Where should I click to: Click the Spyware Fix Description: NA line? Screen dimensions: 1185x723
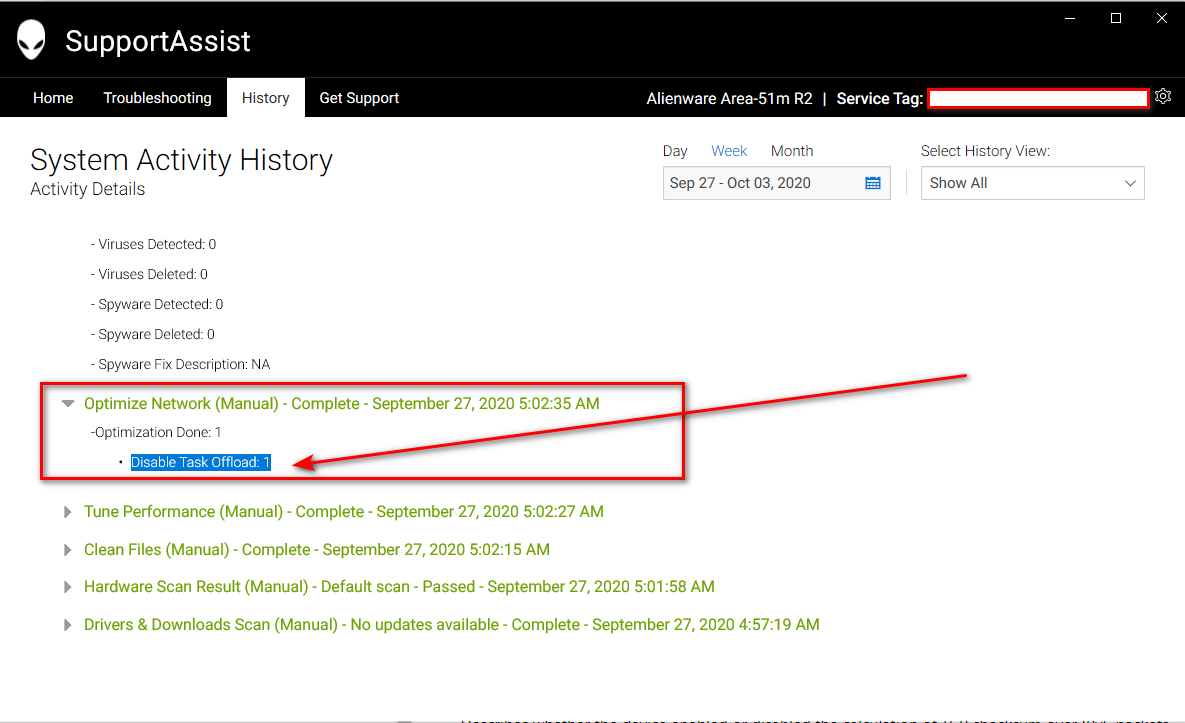pyautogui.click(x=181, y=364)
